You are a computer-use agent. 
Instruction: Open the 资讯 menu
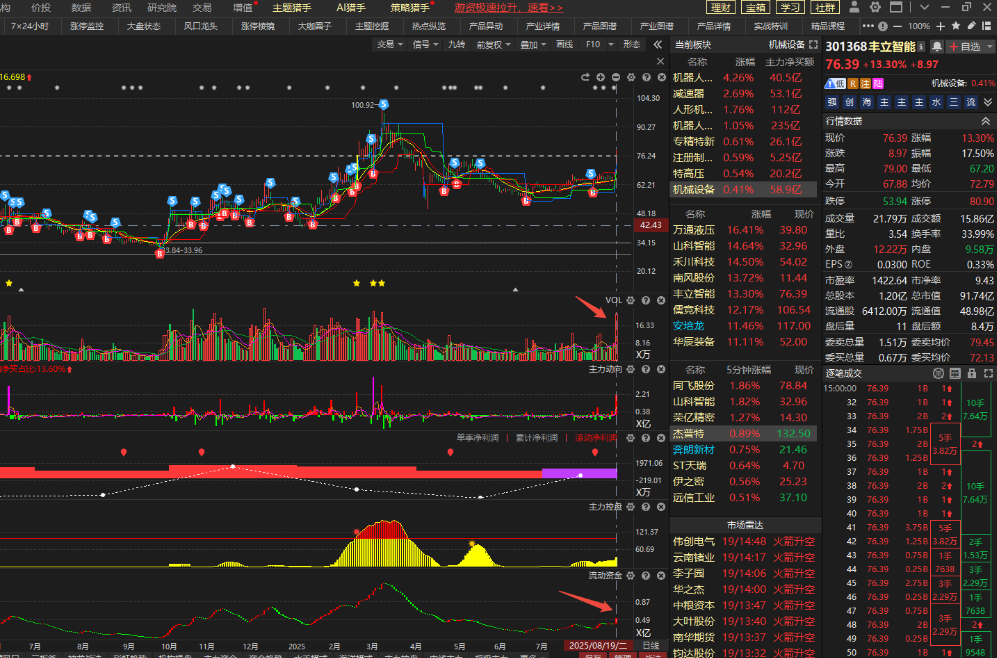[x=121, y=8]
